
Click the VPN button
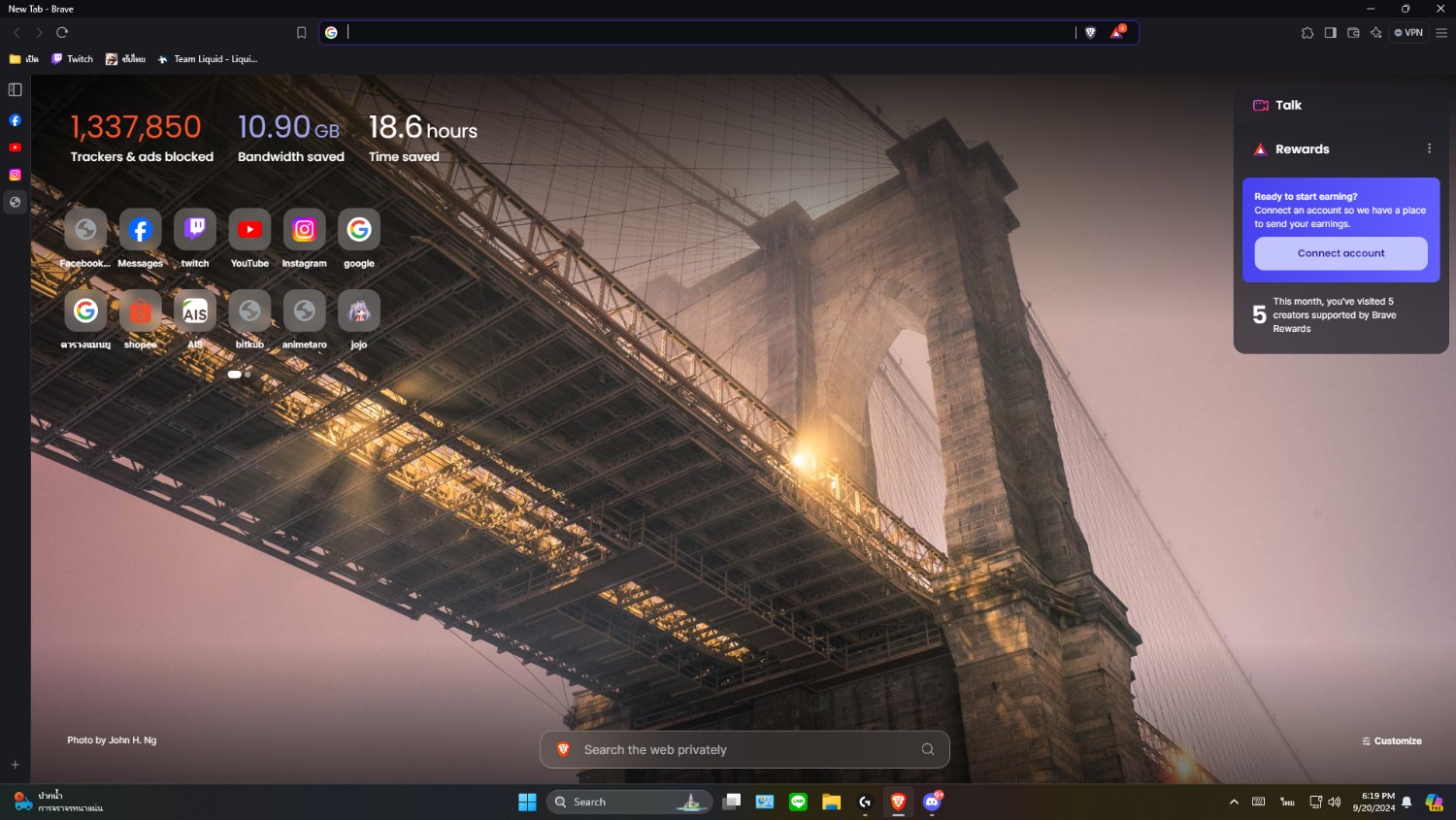tap(1408, 33)
